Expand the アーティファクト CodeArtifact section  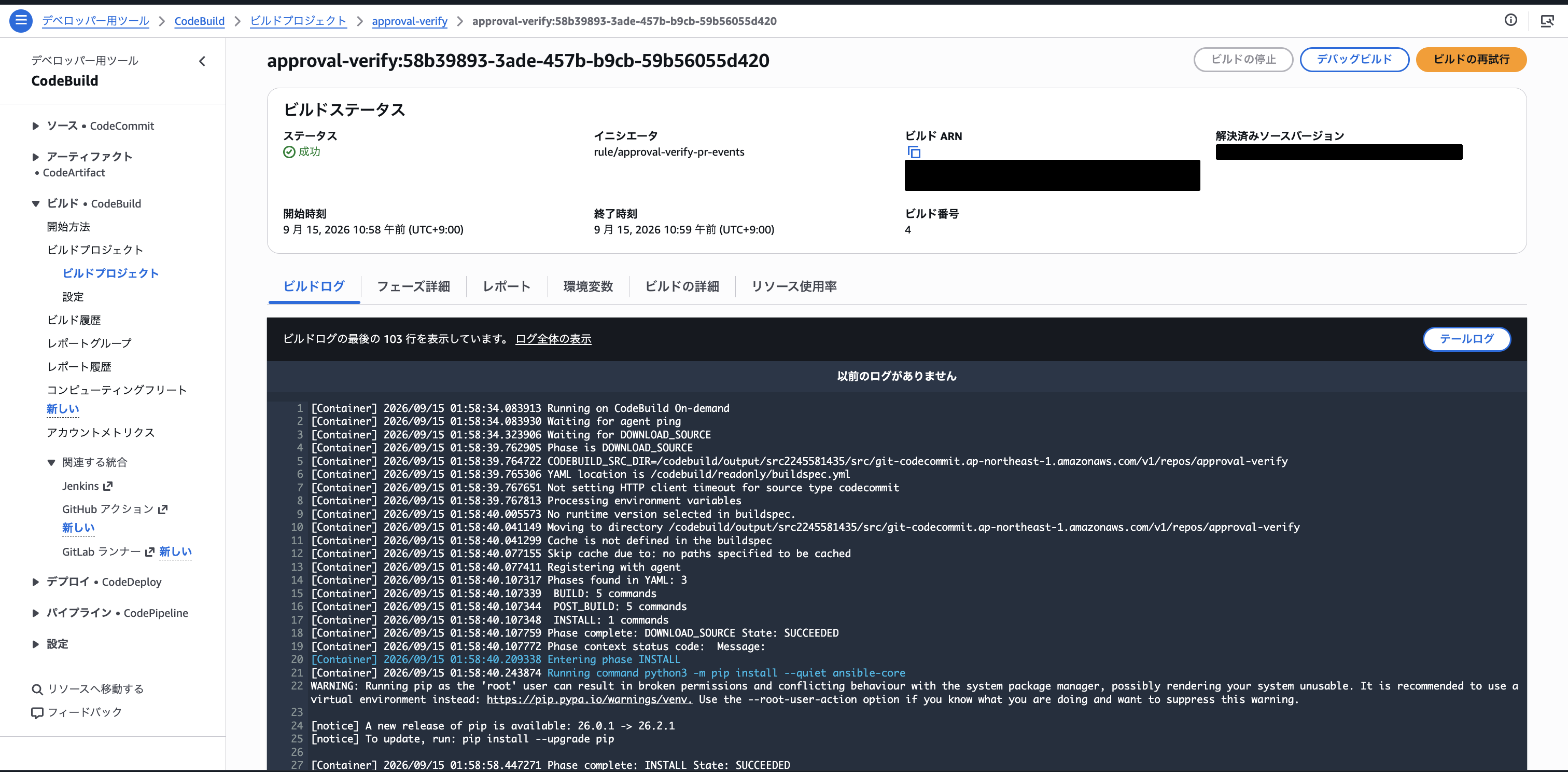35,157
